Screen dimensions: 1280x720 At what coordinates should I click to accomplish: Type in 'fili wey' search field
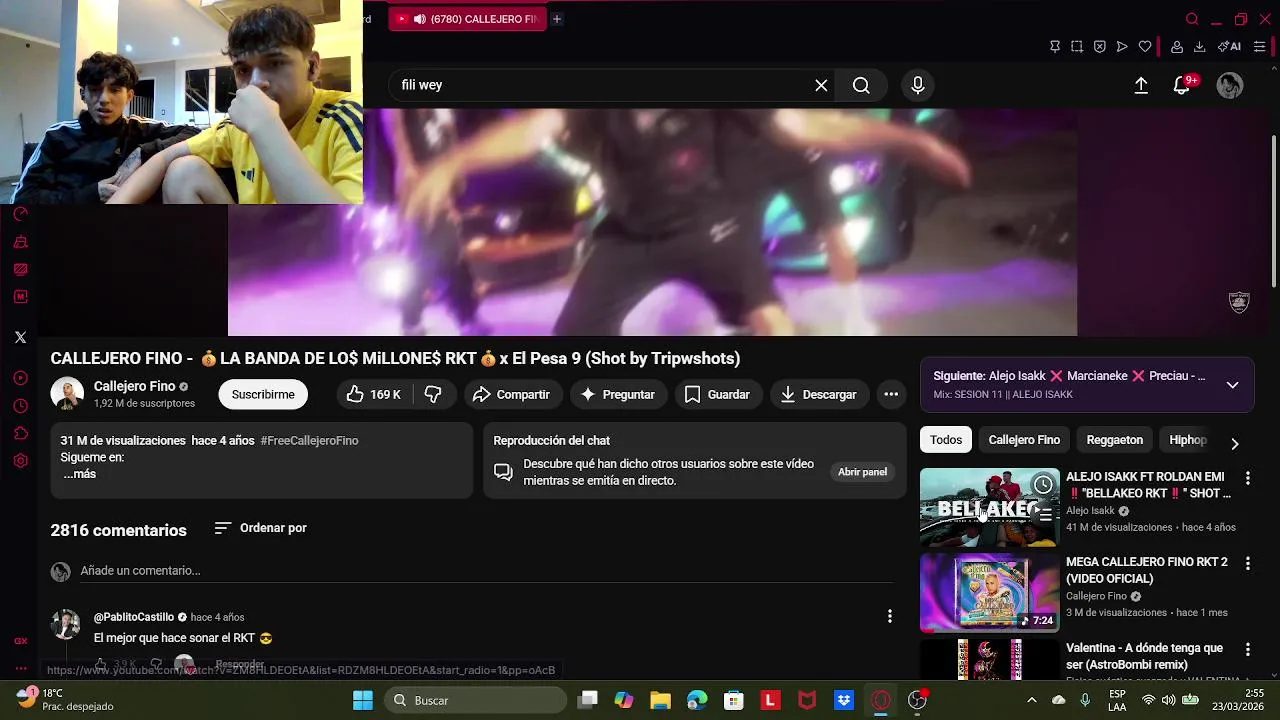pos(600,85)
